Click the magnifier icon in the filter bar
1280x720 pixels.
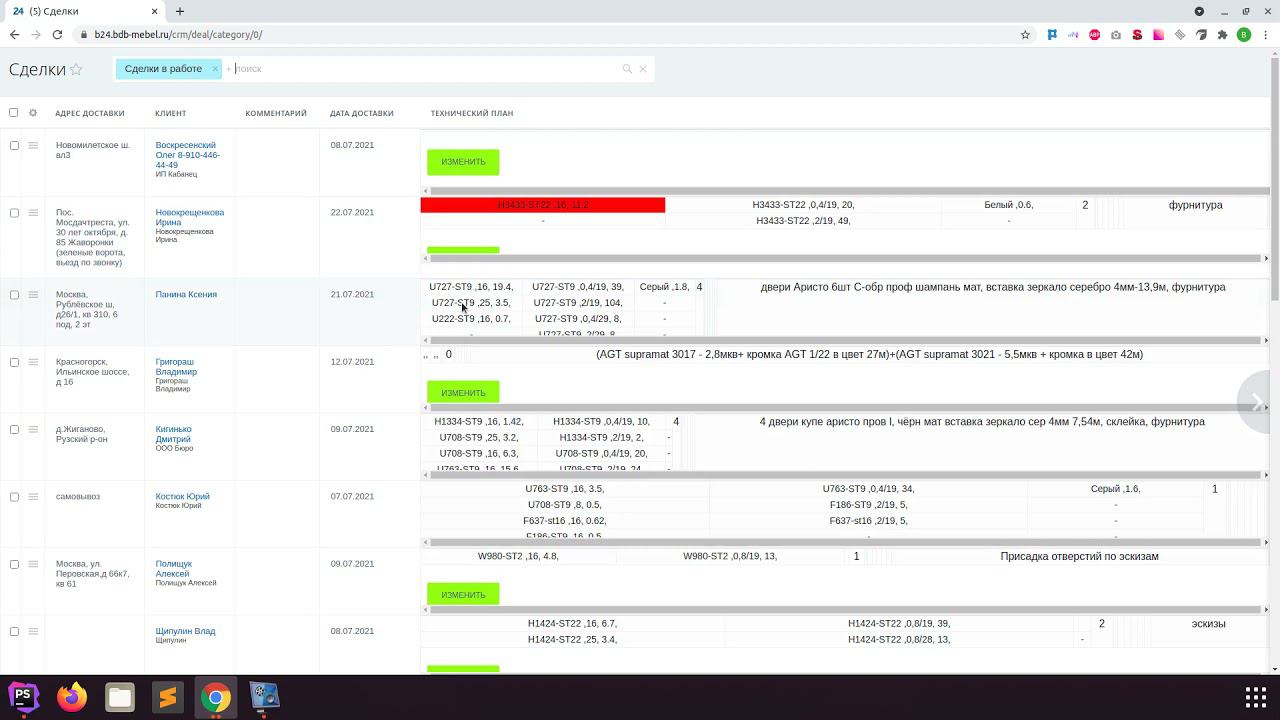pyautogui.click(x=627, y=69)
